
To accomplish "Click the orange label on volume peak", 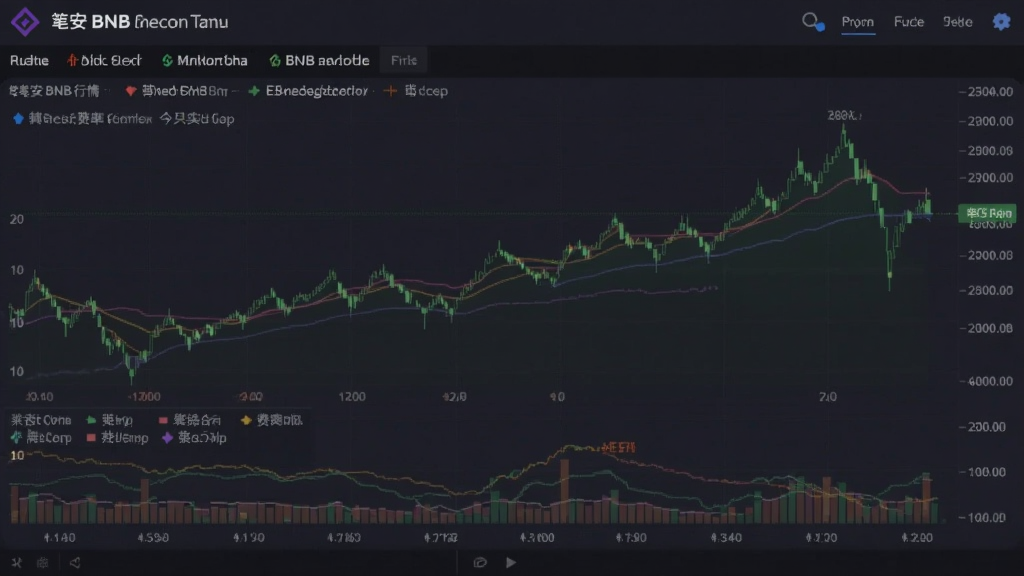I will pos(618,447).
